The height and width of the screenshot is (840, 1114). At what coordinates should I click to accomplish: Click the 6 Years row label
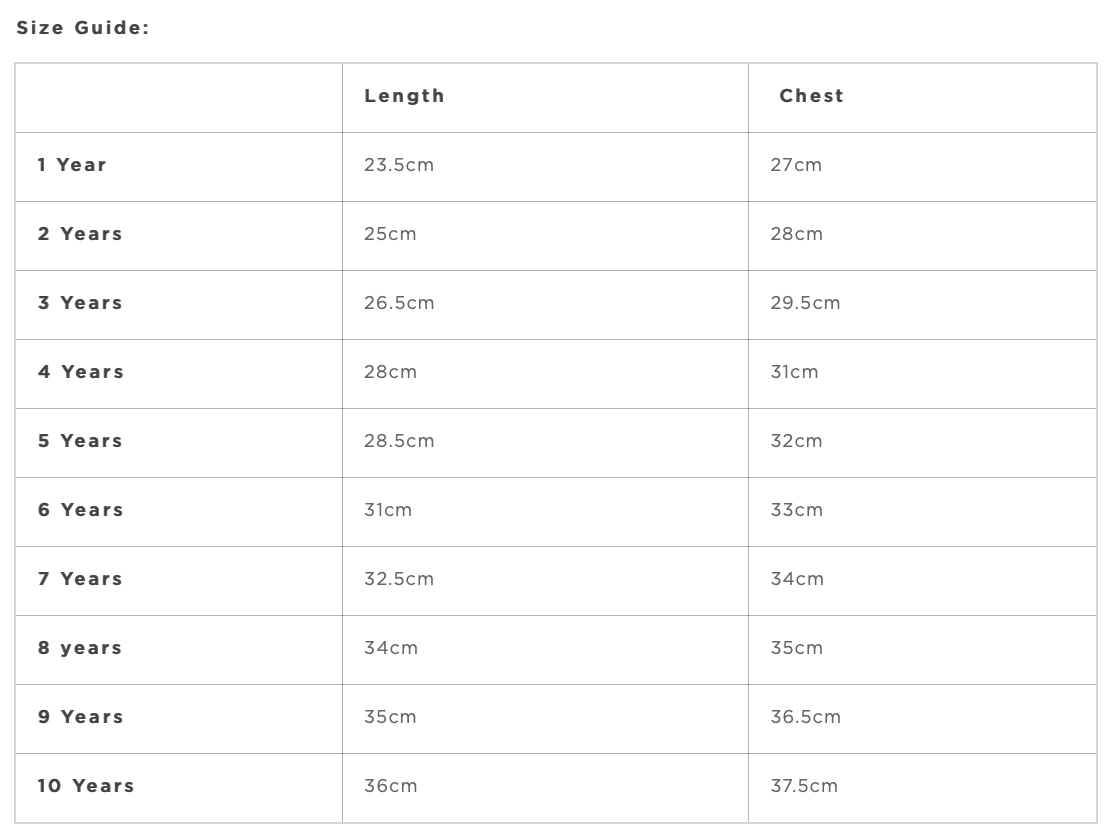[x=80, y=510]
